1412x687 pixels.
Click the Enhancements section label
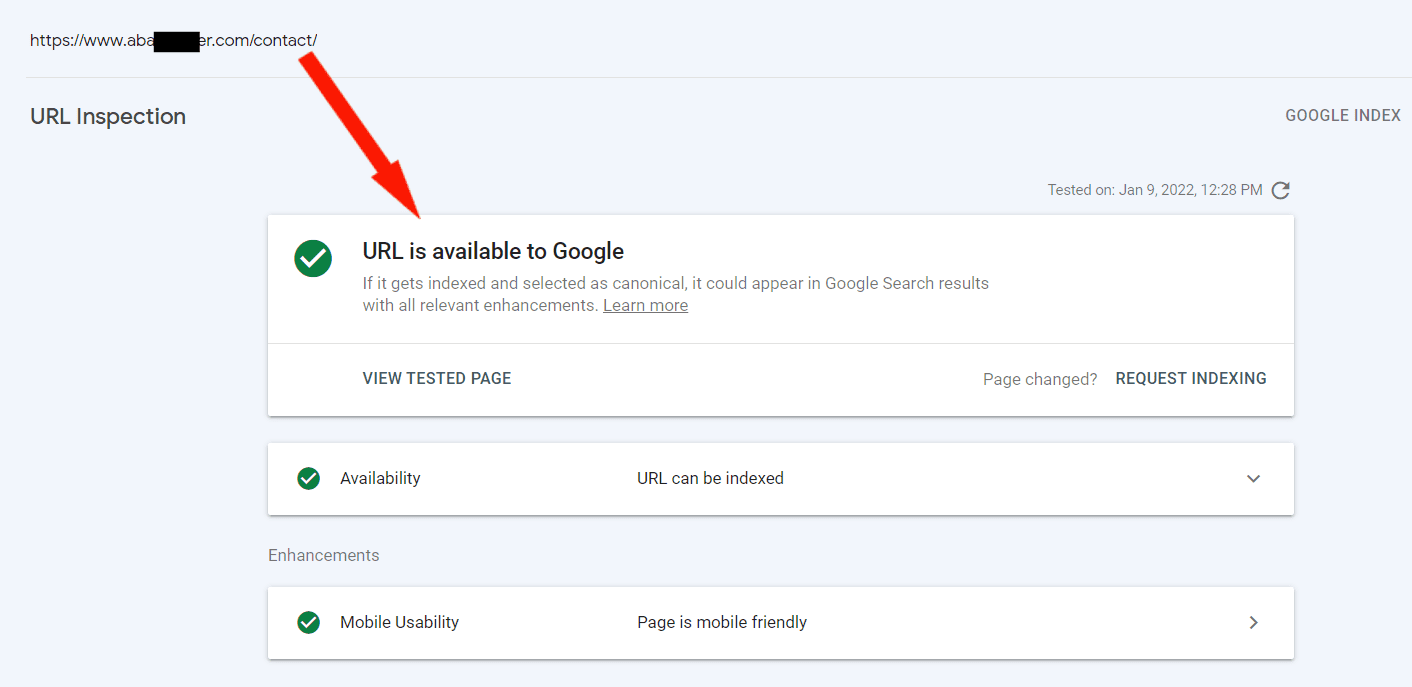click(324, 555)
